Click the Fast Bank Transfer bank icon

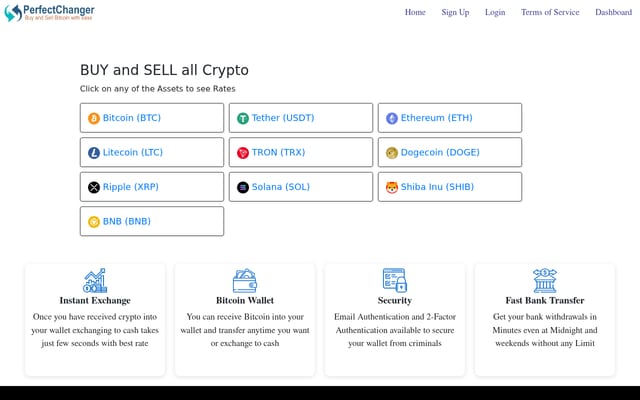[545, 280]
